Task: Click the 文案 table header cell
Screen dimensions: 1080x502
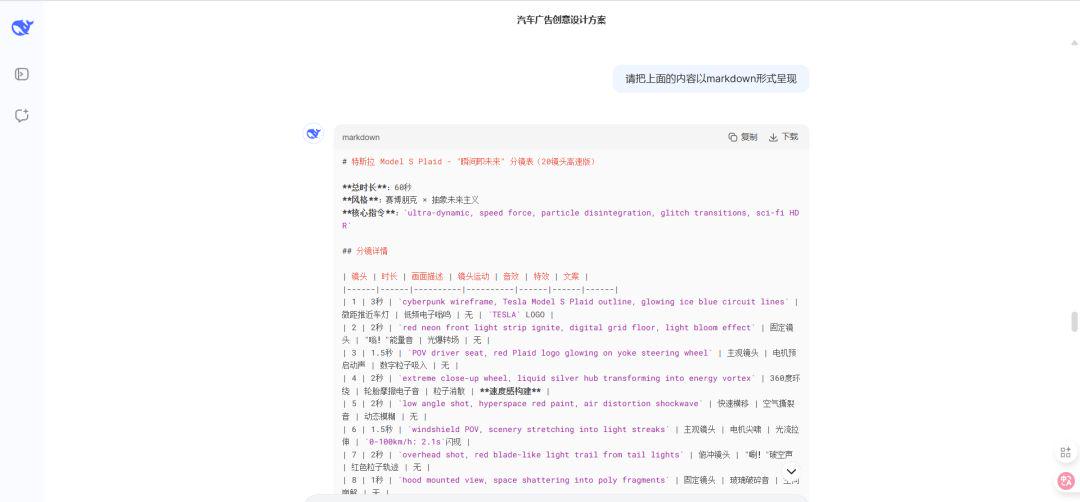Action: coord(571,276)
